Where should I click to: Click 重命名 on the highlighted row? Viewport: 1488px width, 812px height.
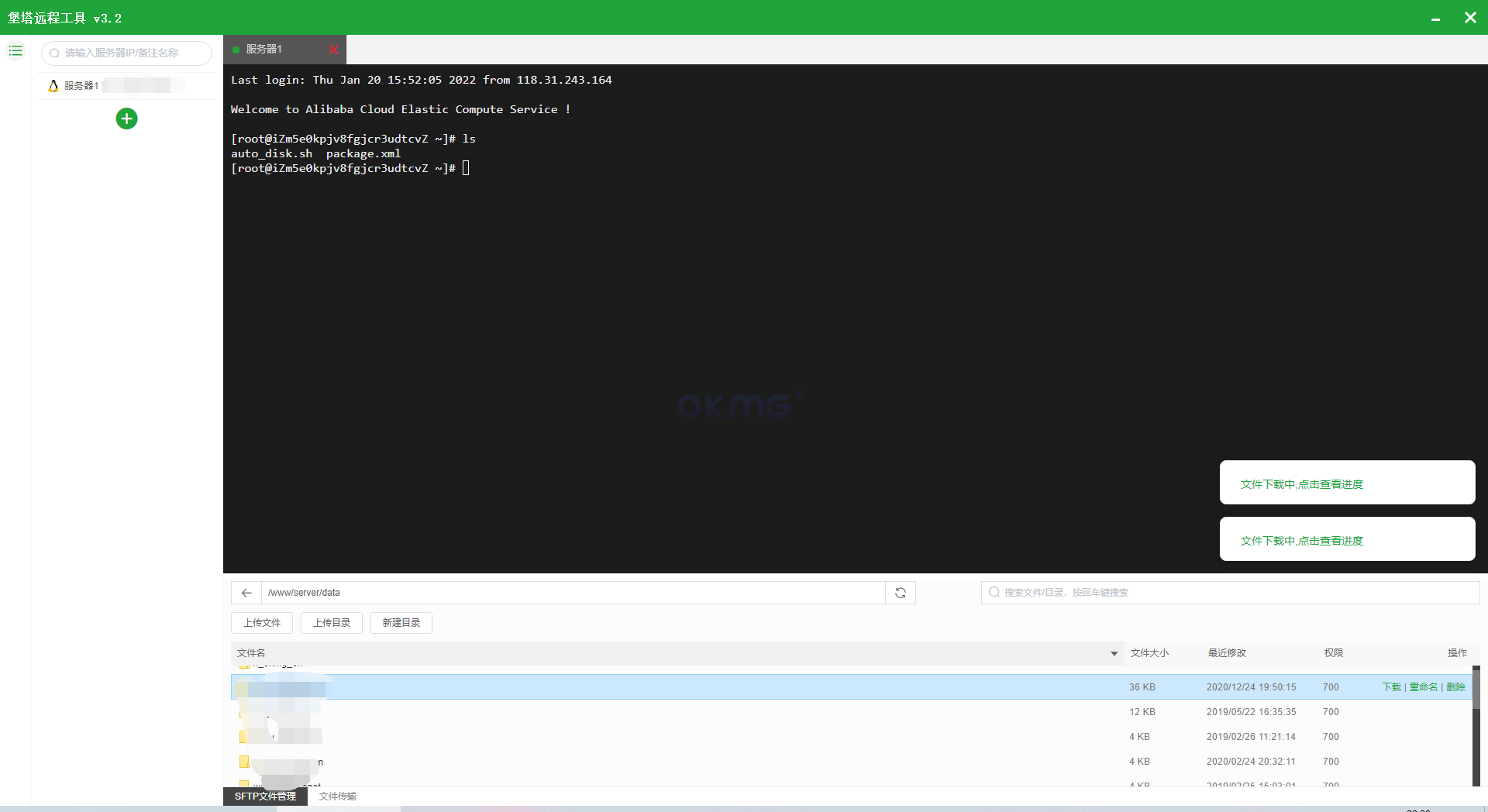coord(1423,687)
